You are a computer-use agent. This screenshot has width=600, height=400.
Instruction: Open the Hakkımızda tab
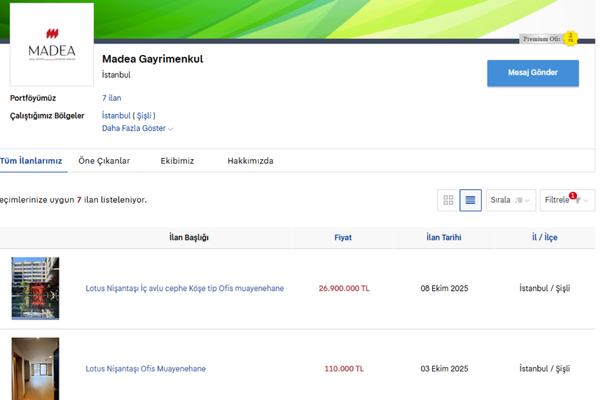(x=250, y=161)
